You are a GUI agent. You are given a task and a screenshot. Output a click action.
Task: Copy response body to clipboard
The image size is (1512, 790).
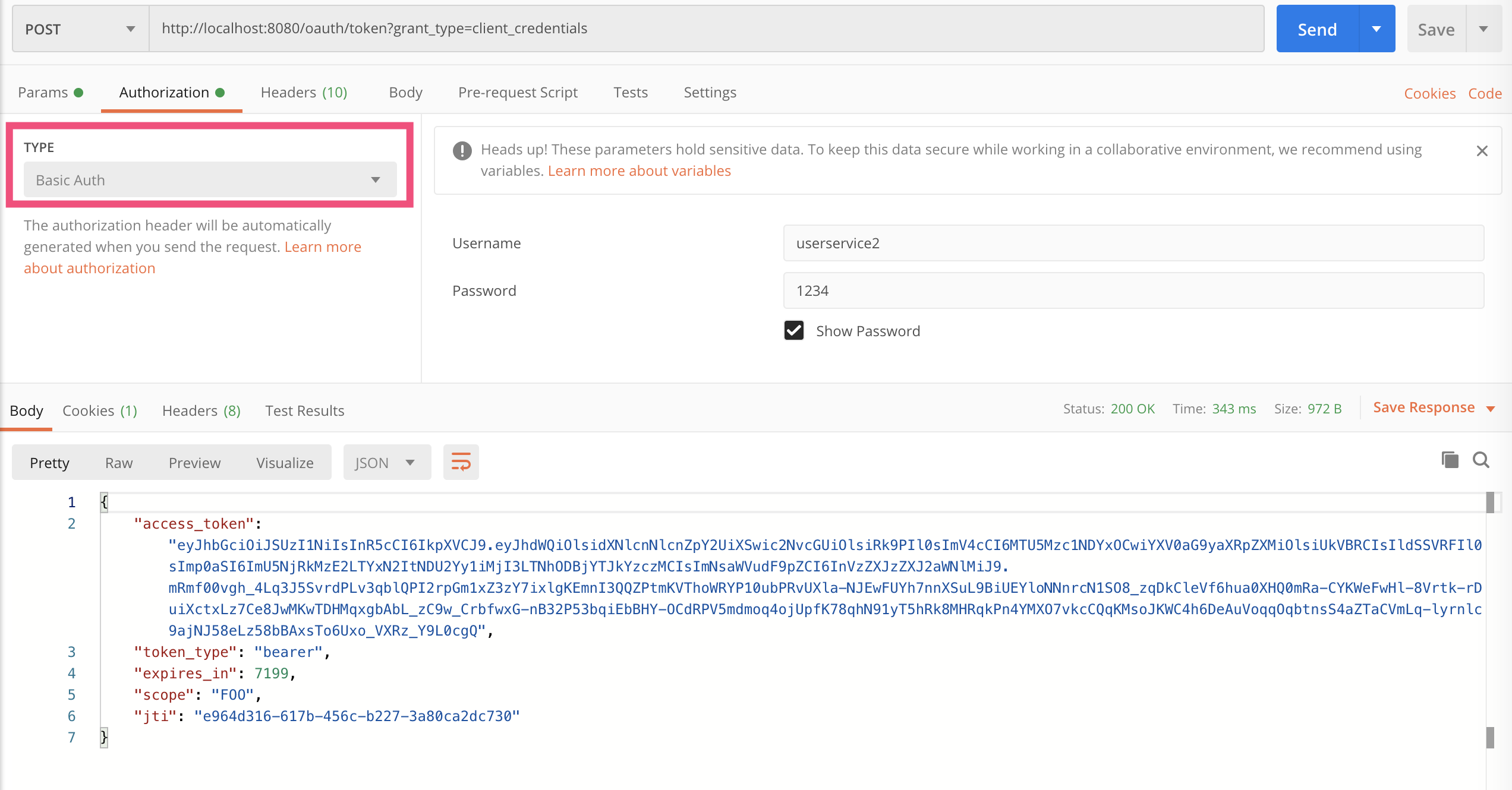[x=1450, y=460]
